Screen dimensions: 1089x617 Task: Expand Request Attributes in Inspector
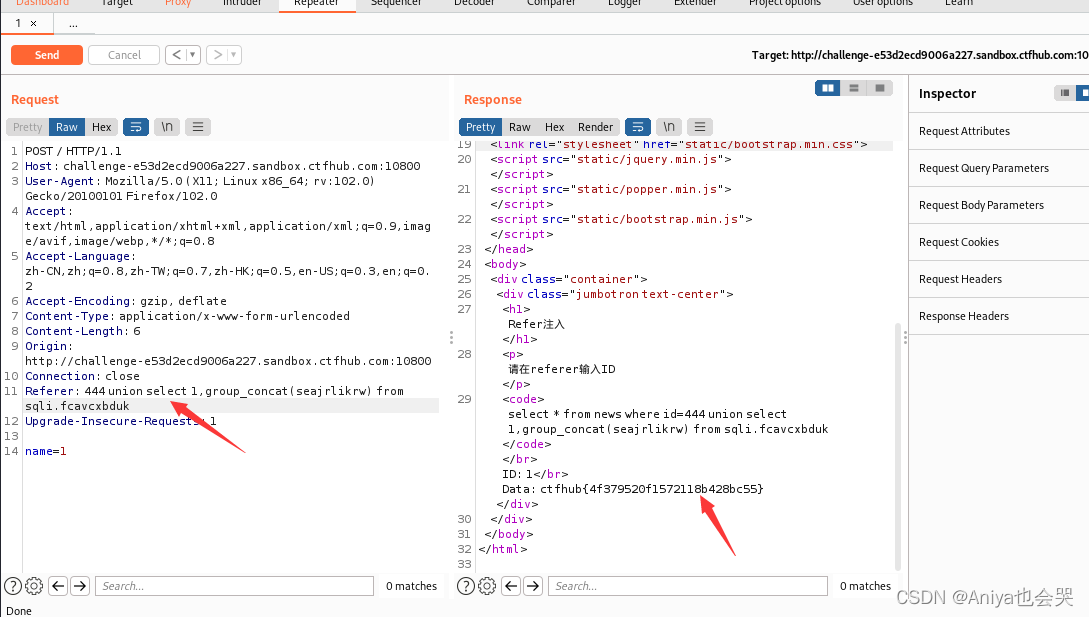(x=999, y=131)
